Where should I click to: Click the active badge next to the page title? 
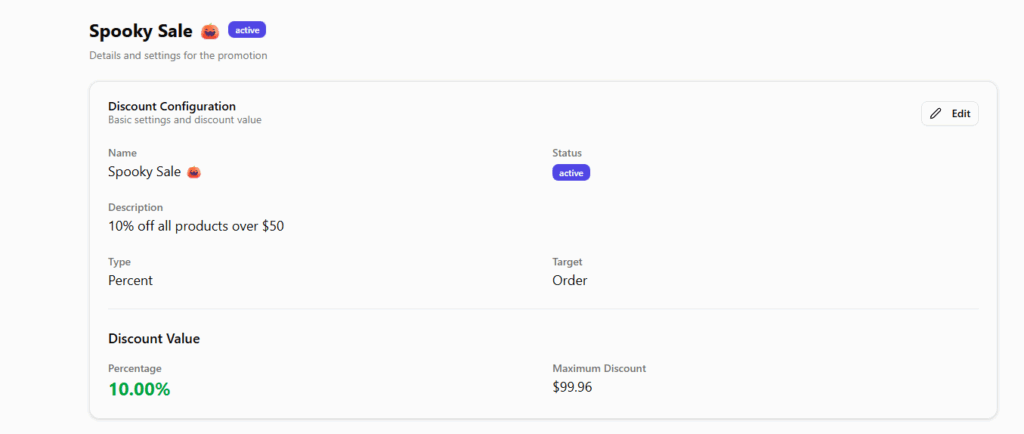[247, 30]
